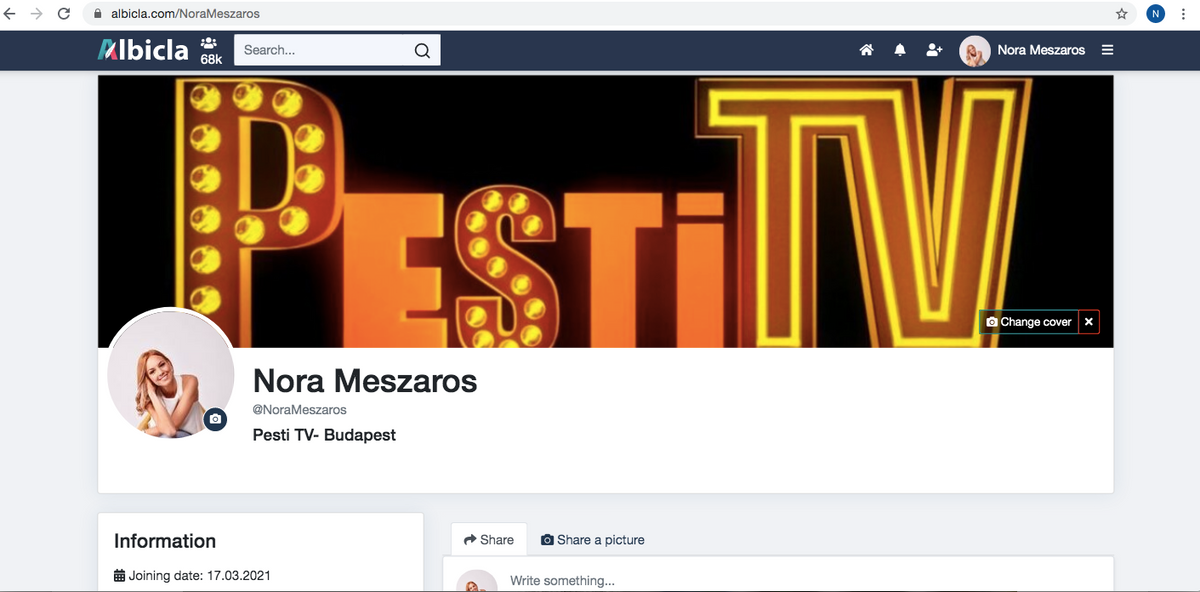
Task: Open Chrome profile N avatar
Action: click(1156, 14)
